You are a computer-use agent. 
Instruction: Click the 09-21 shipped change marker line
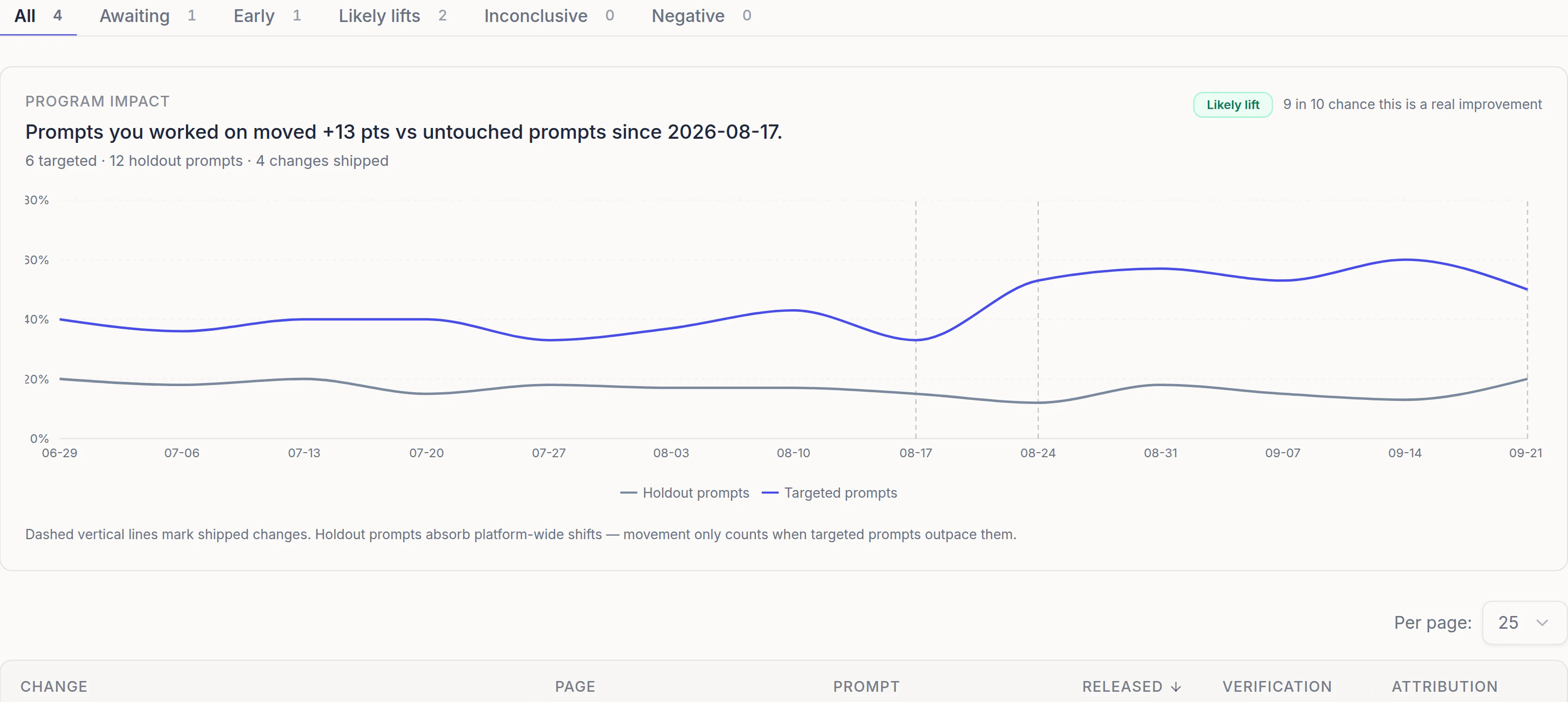tap(1527, 320)
